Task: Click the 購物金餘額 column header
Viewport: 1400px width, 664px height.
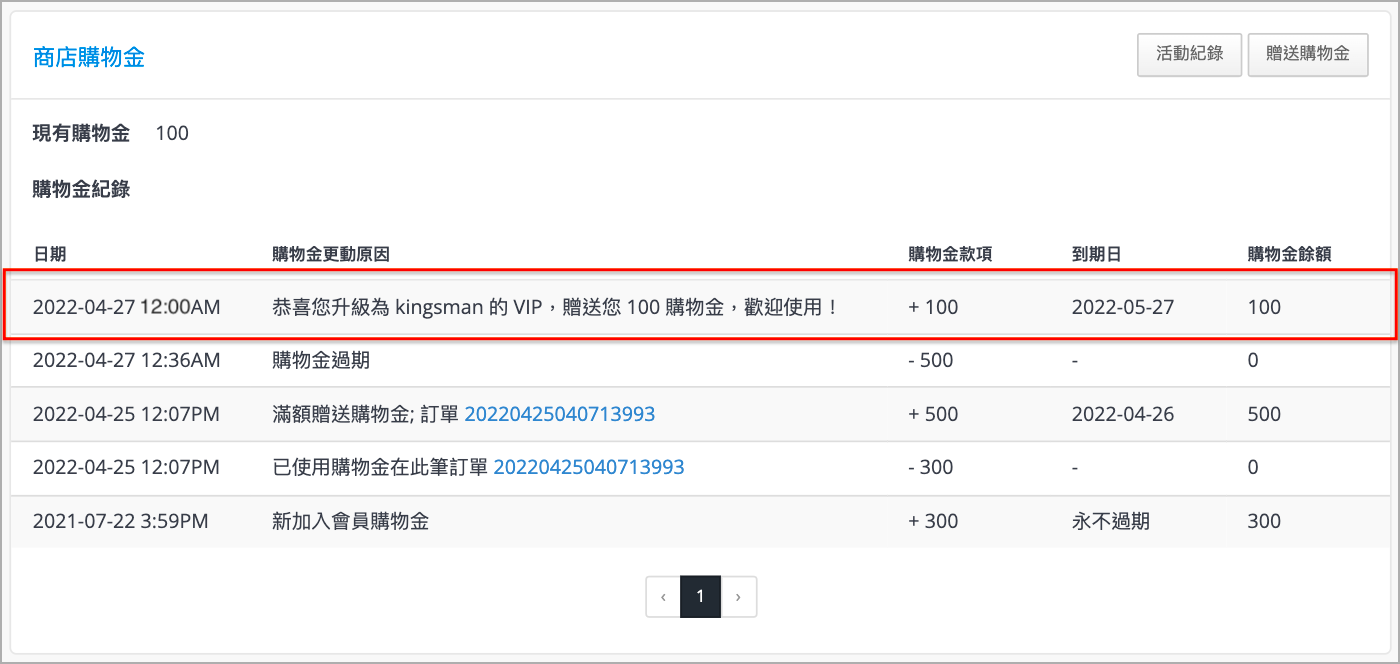Action: (1290, 254)
